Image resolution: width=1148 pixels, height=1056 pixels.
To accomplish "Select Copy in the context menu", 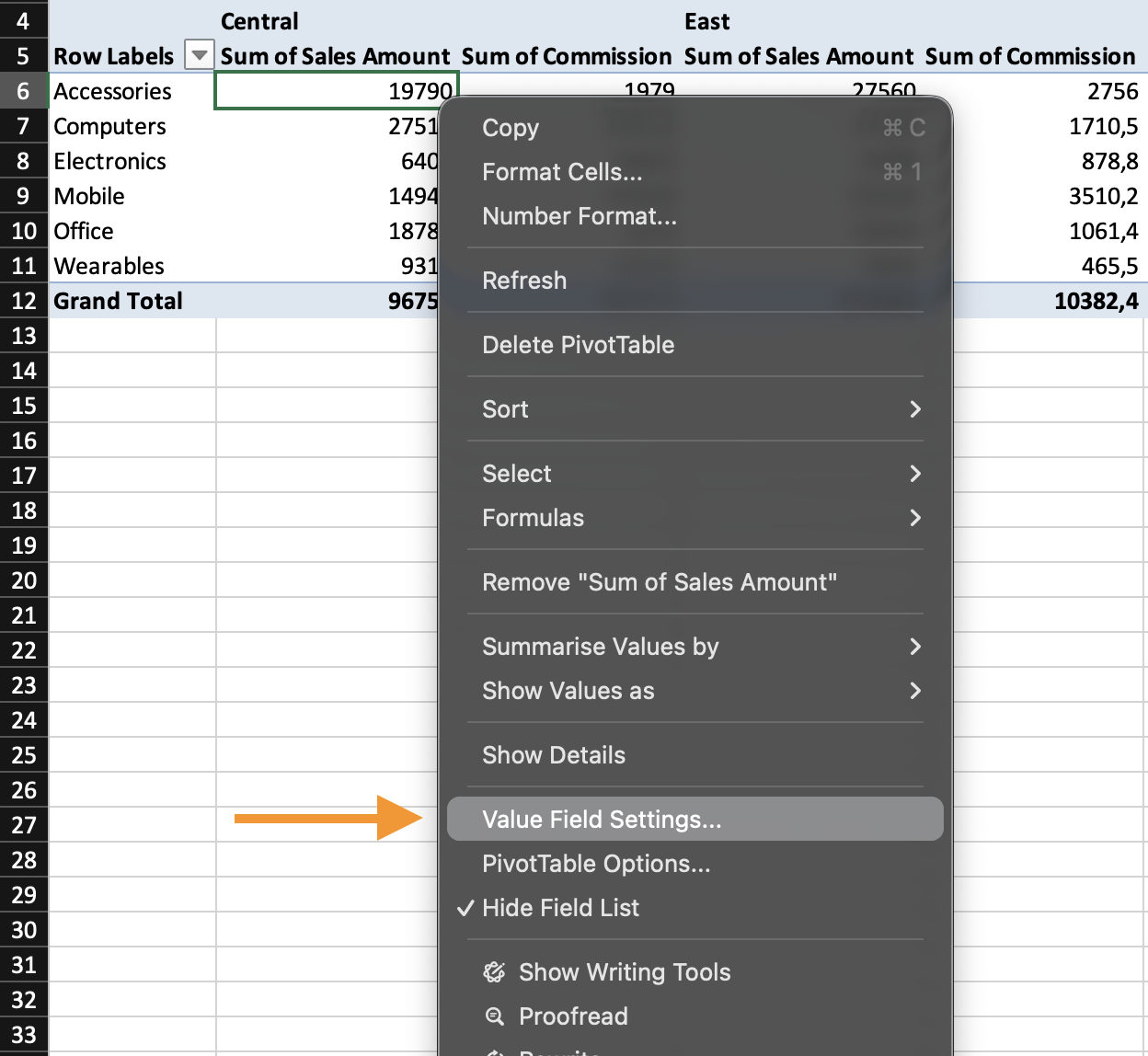I will click(511, 128).
